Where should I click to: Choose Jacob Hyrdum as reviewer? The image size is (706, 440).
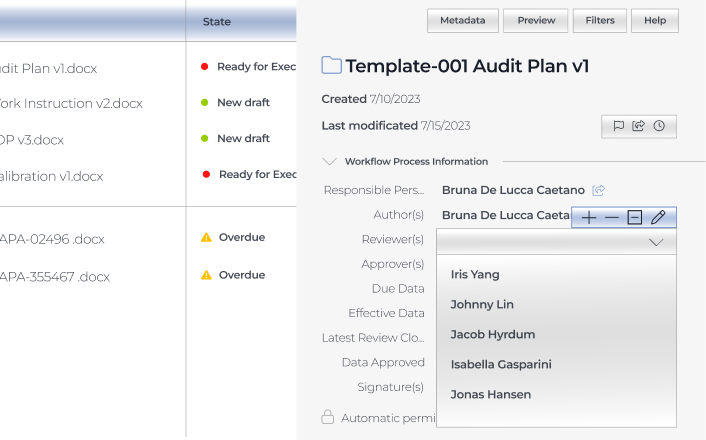point(492,334)
